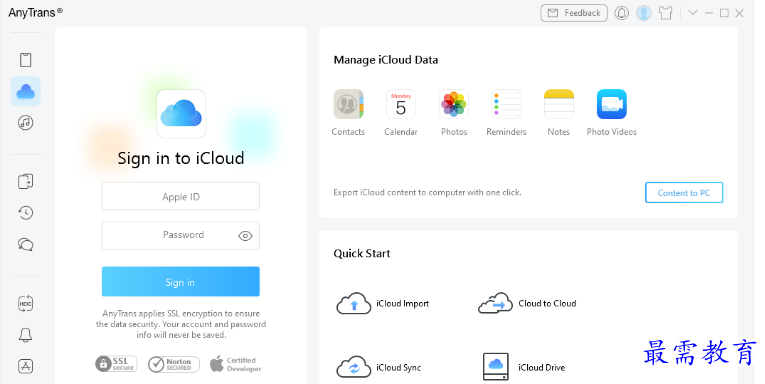The width and height of the screenshot is (765, 384).
Task: Focus the Password field
Action: click(181, 236)
